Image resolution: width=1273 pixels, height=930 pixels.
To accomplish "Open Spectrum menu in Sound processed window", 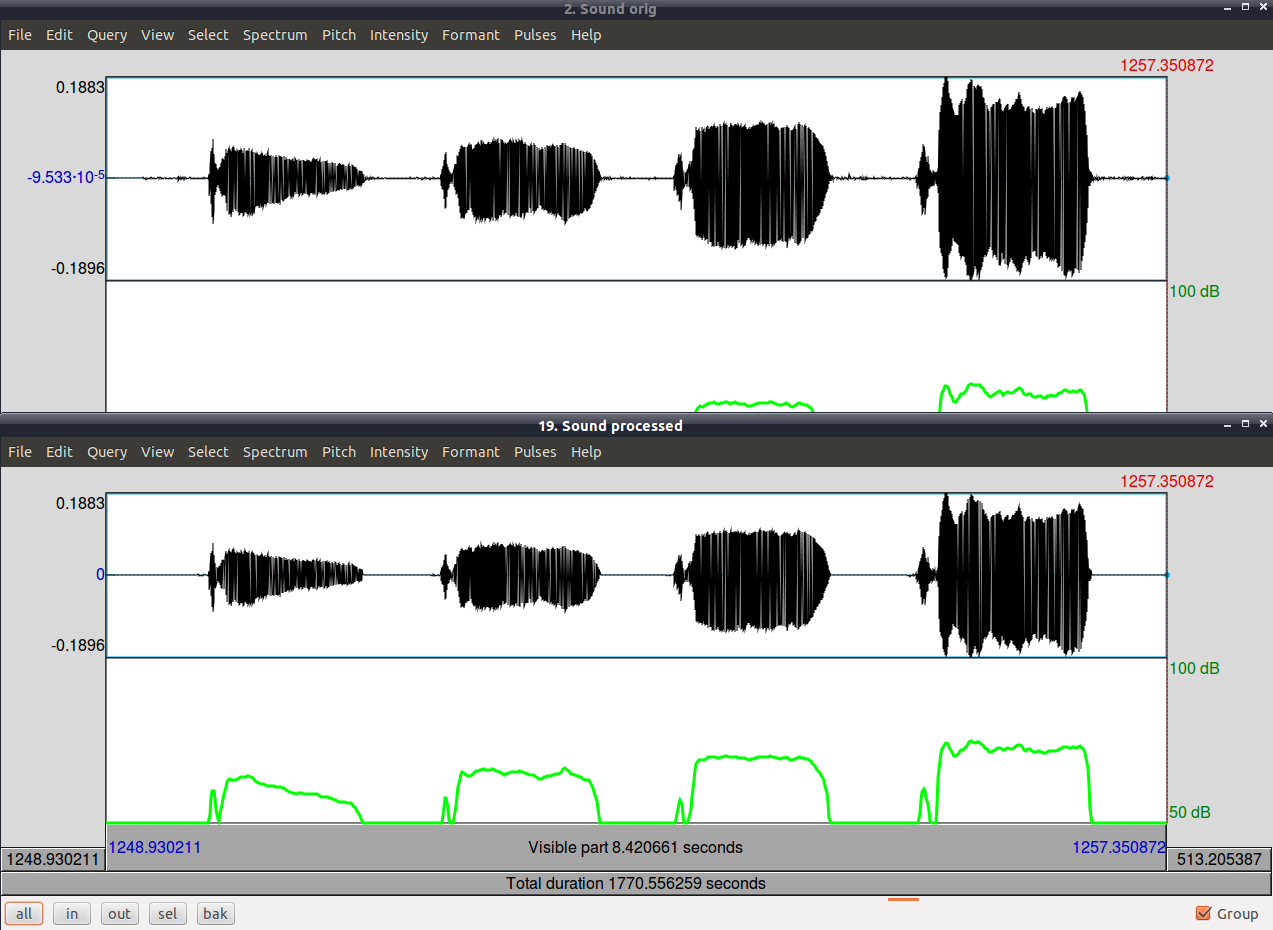I will click(275, 452).
